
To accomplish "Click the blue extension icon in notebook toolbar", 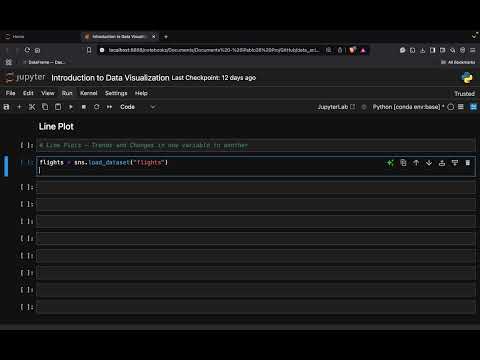I will tap(473, 107).
